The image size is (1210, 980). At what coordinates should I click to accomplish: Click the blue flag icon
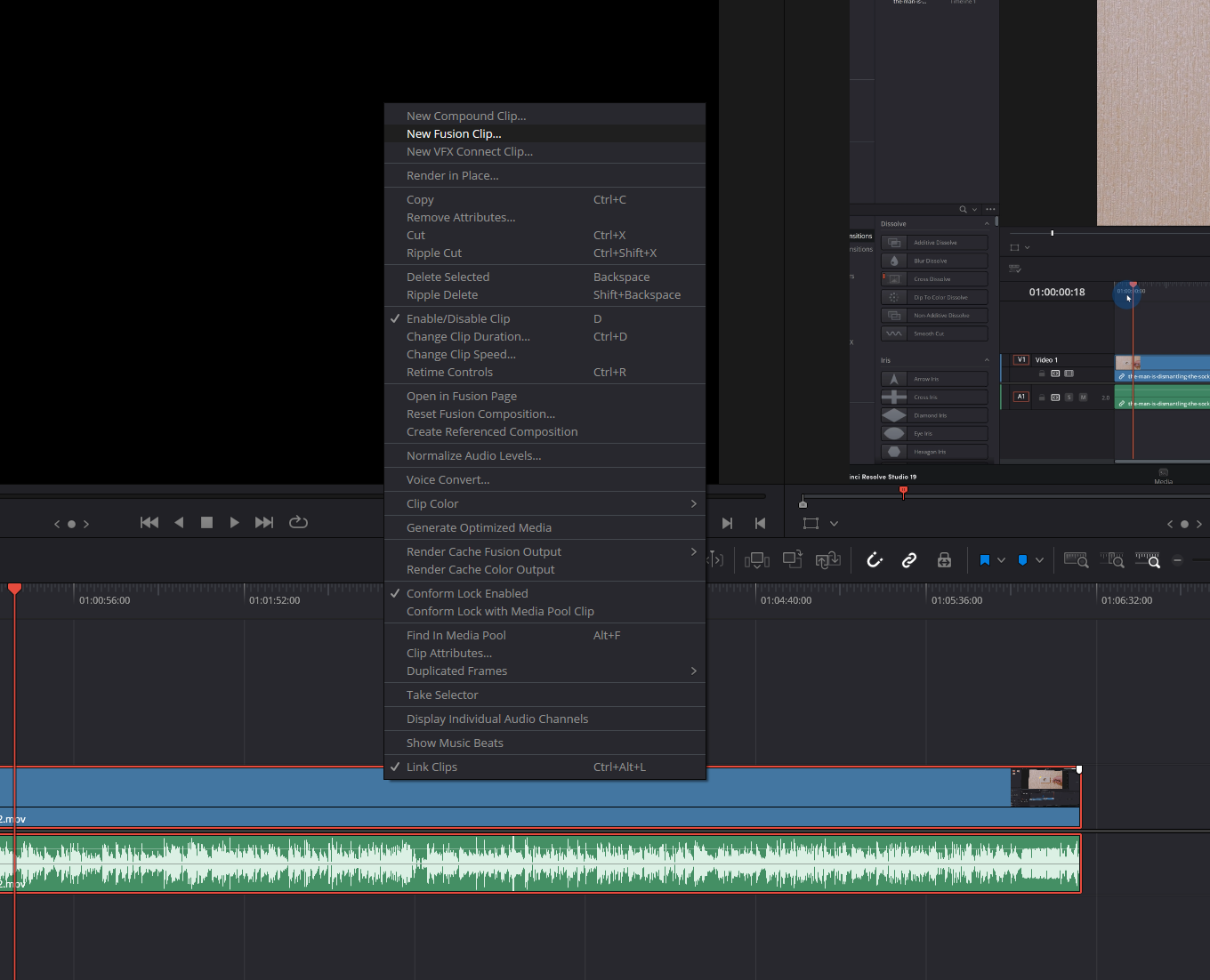pos(984,560)
